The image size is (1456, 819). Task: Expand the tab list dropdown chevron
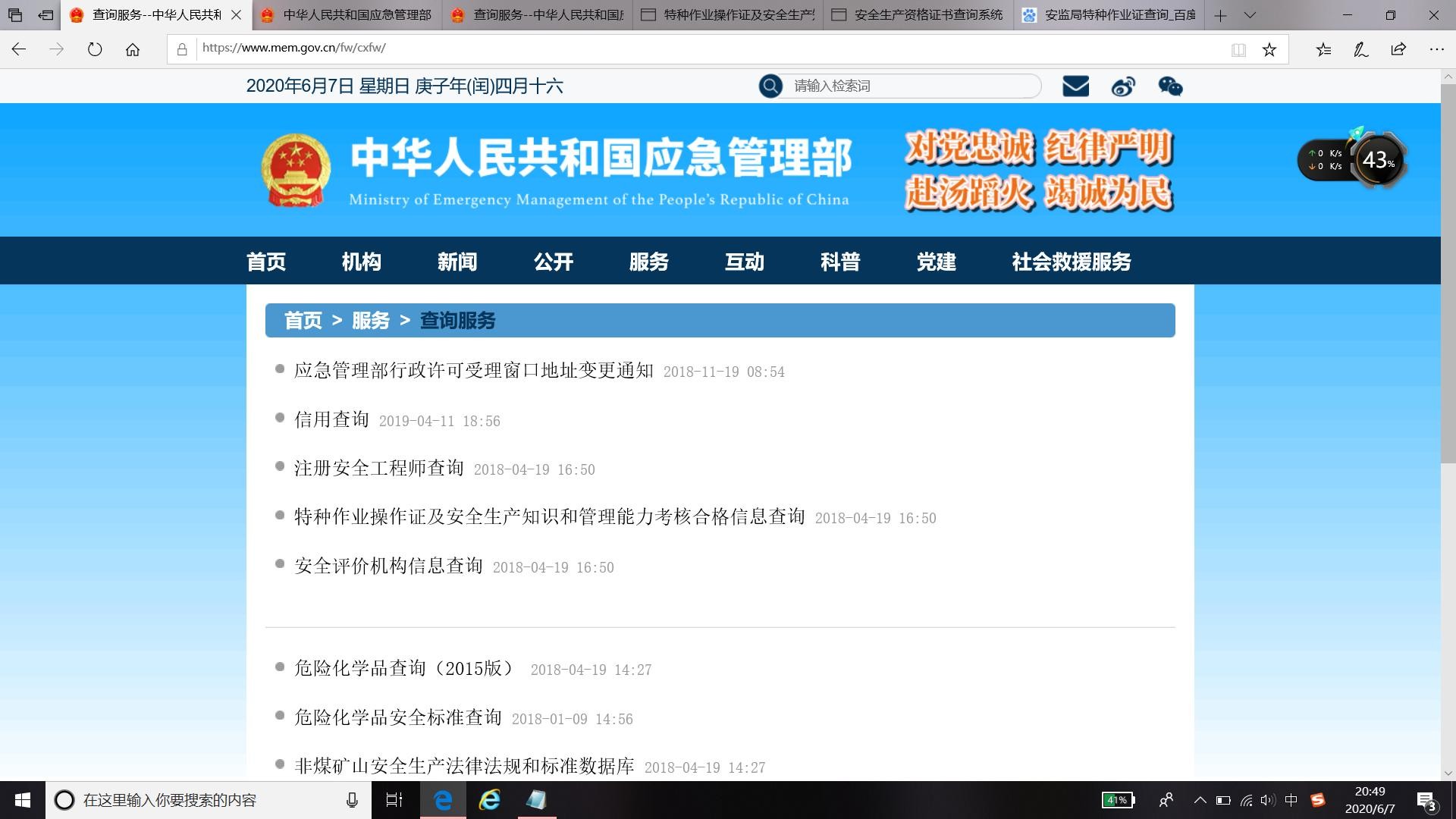pyautogui.click(x=1250, y=15)
